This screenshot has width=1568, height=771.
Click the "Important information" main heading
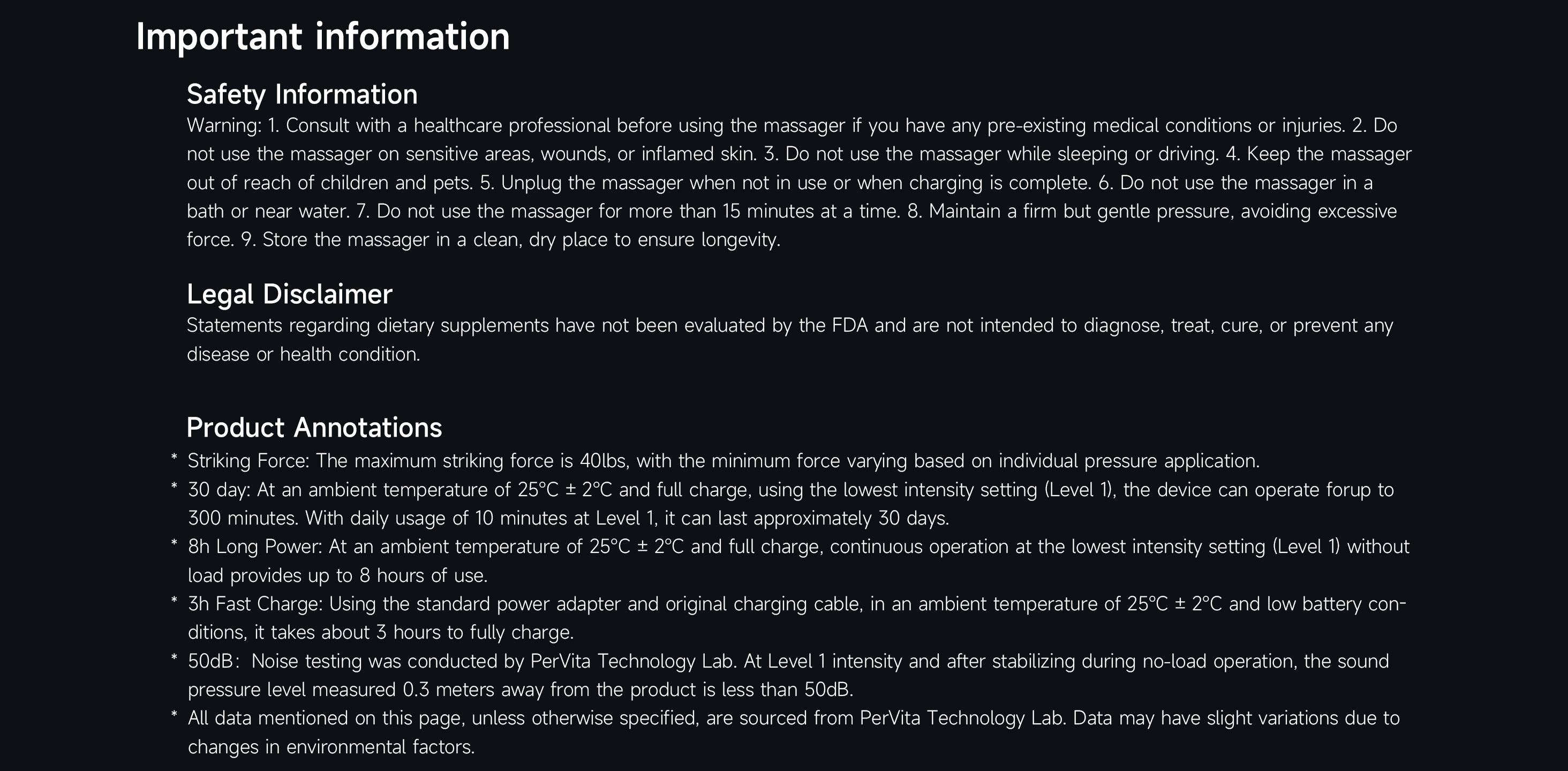click(322, 36)
